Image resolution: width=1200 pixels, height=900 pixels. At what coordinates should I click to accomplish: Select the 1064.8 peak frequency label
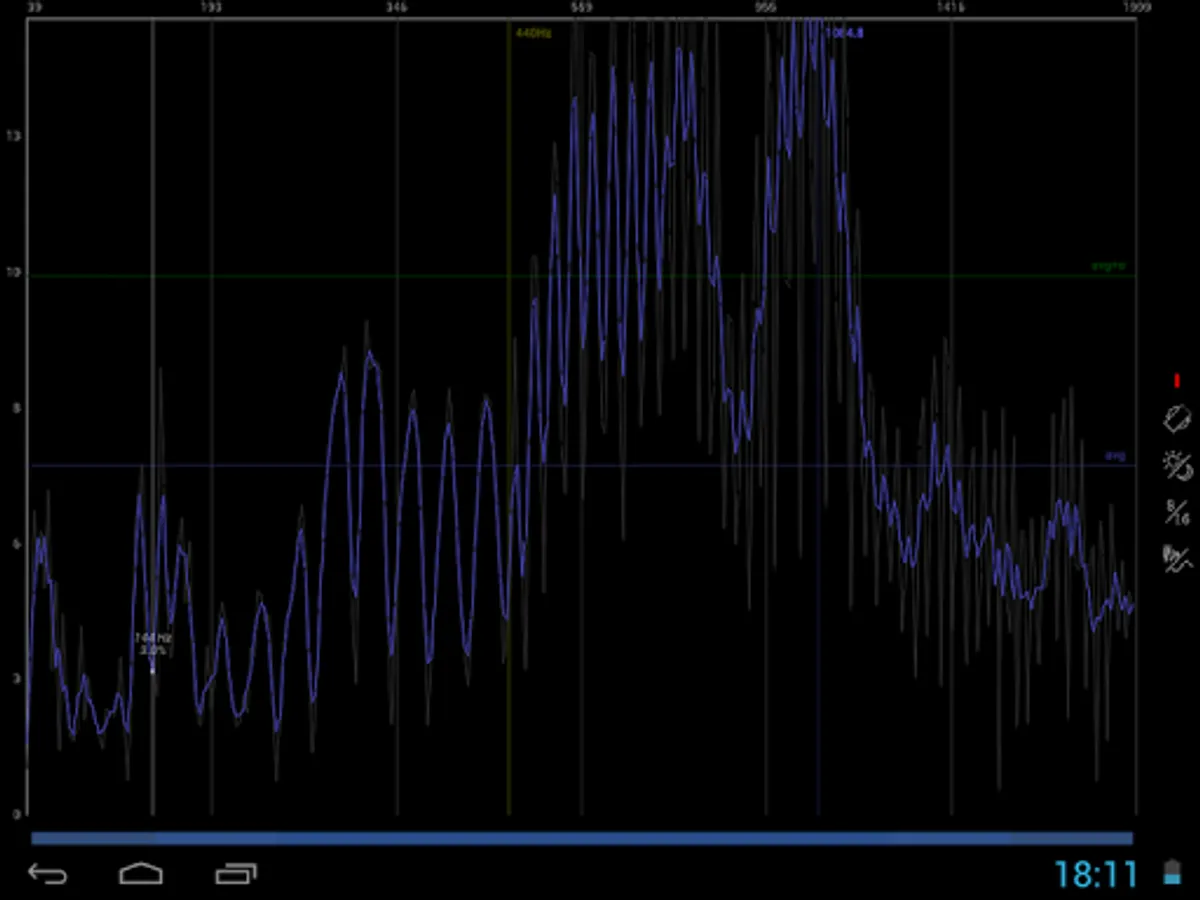click(x=844, y=33)
